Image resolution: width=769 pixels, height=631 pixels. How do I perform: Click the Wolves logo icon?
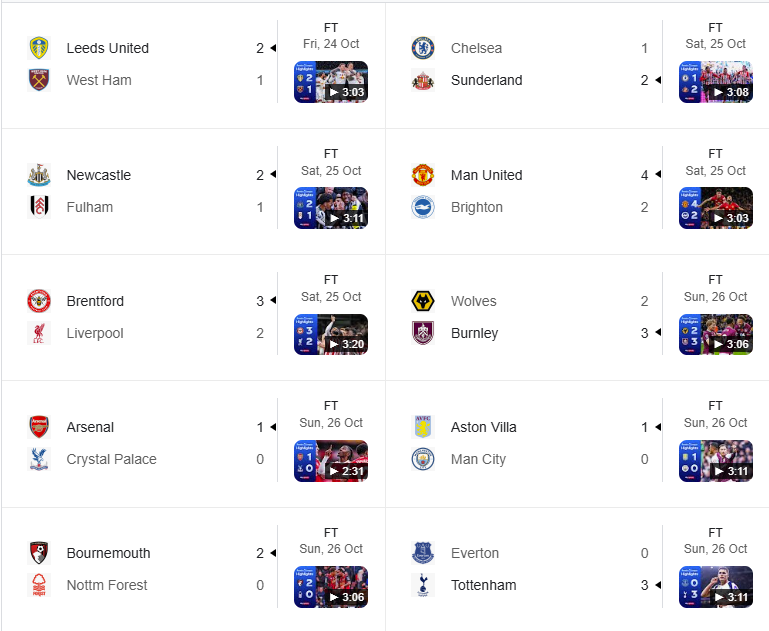(423, 301)
